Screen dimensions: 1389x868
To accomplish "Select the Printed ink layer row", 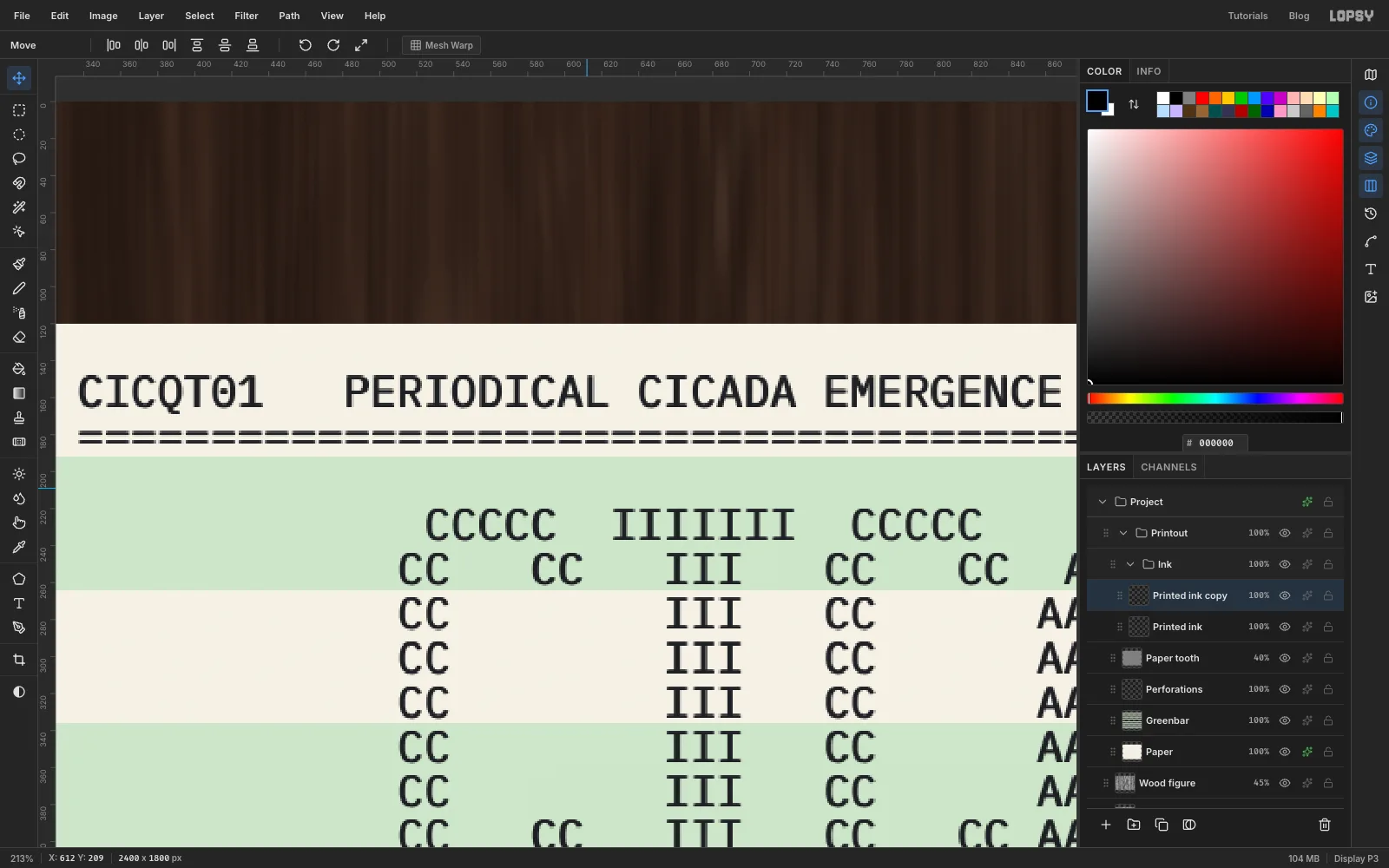I will (1215, 627).
